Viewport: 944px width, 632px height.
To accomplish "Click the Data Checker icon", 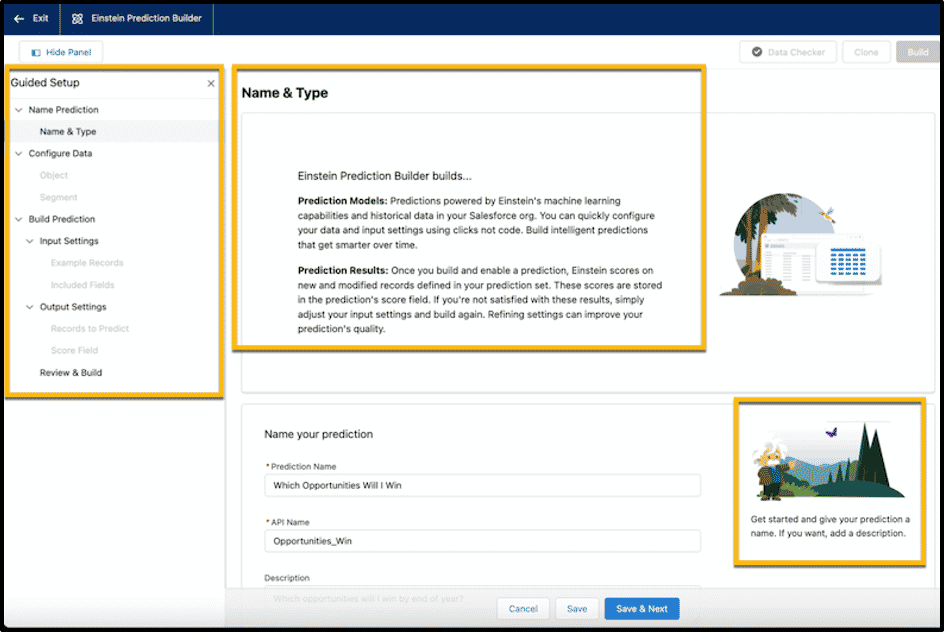I will [756, 52].
